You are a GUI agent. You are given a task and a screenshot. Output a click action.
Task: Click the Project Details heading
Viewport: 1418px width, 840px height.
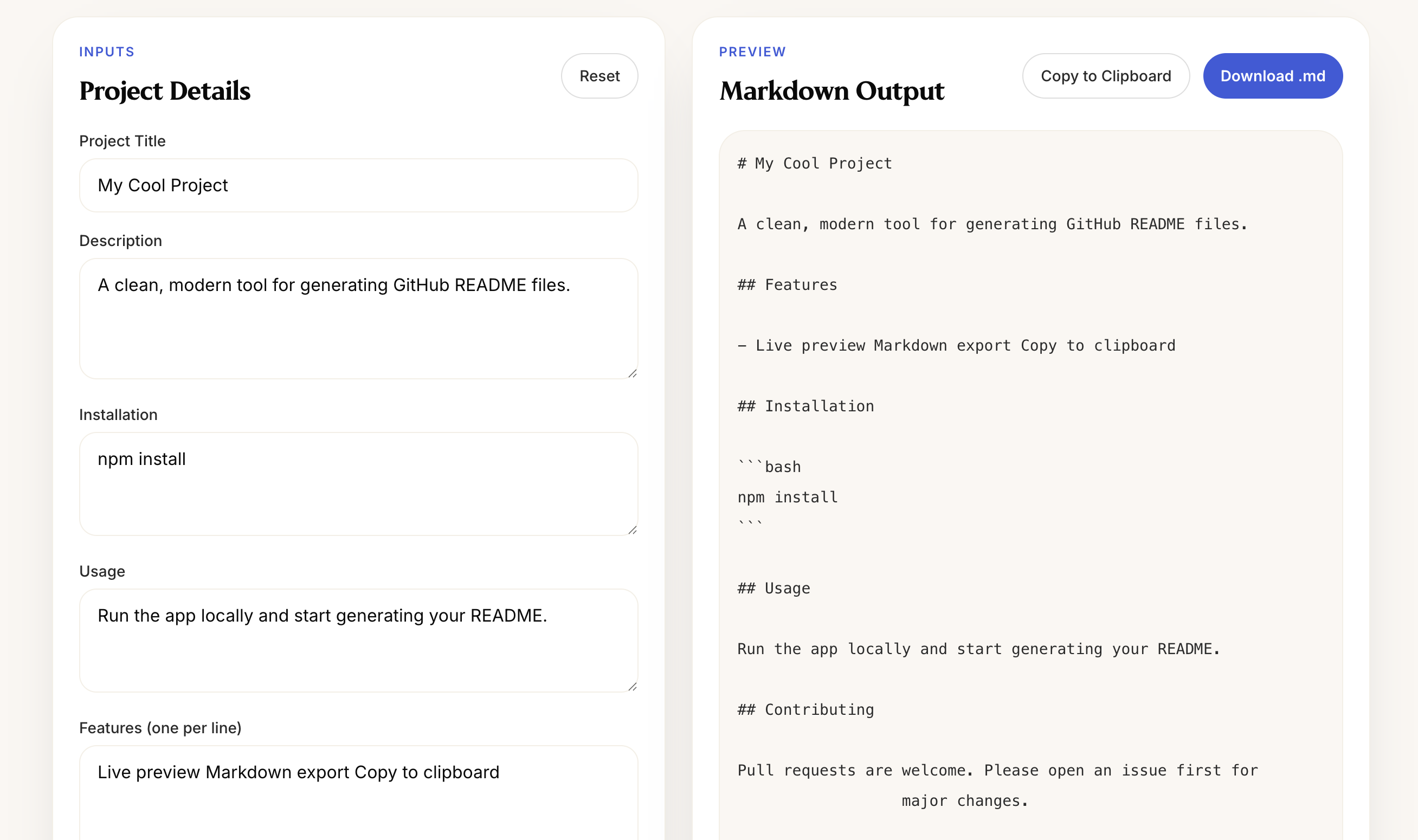tap(165, 89)
